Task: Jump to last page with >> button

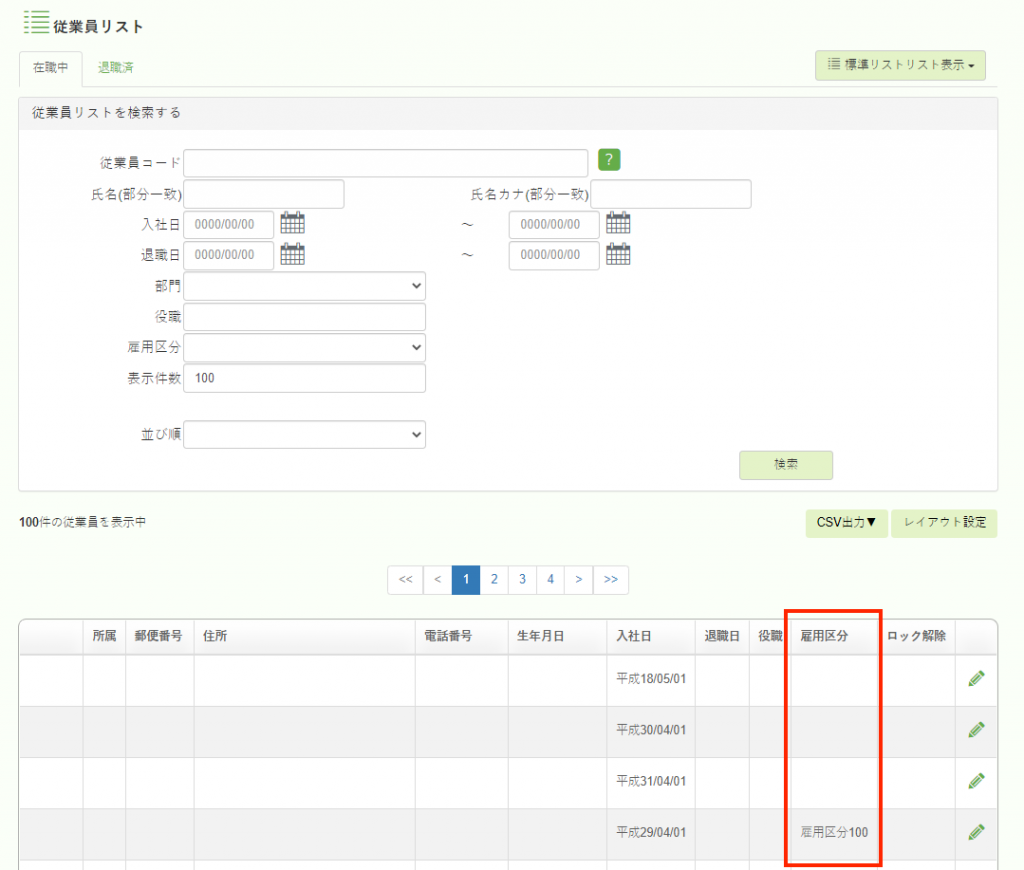Action: tap(611, 580)
